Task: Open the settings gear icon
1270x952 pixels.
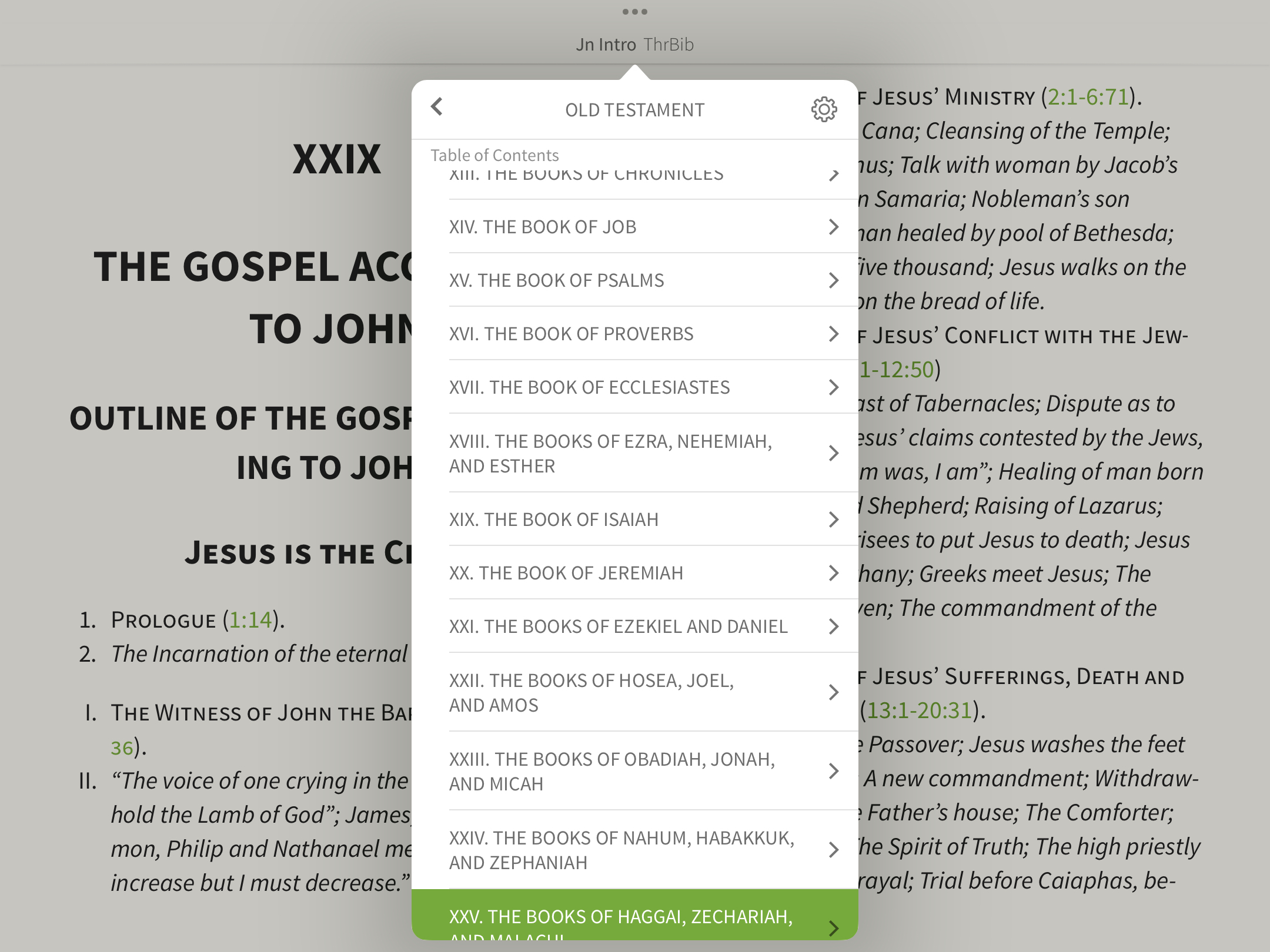Action: 824,109
